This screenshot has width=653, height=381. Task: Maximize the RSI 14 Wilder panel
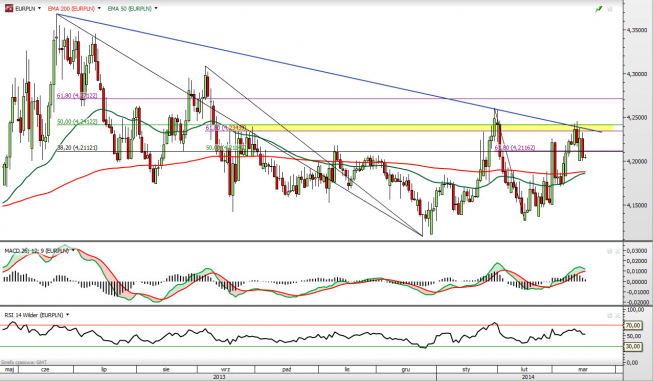click(x=609, y=315)
